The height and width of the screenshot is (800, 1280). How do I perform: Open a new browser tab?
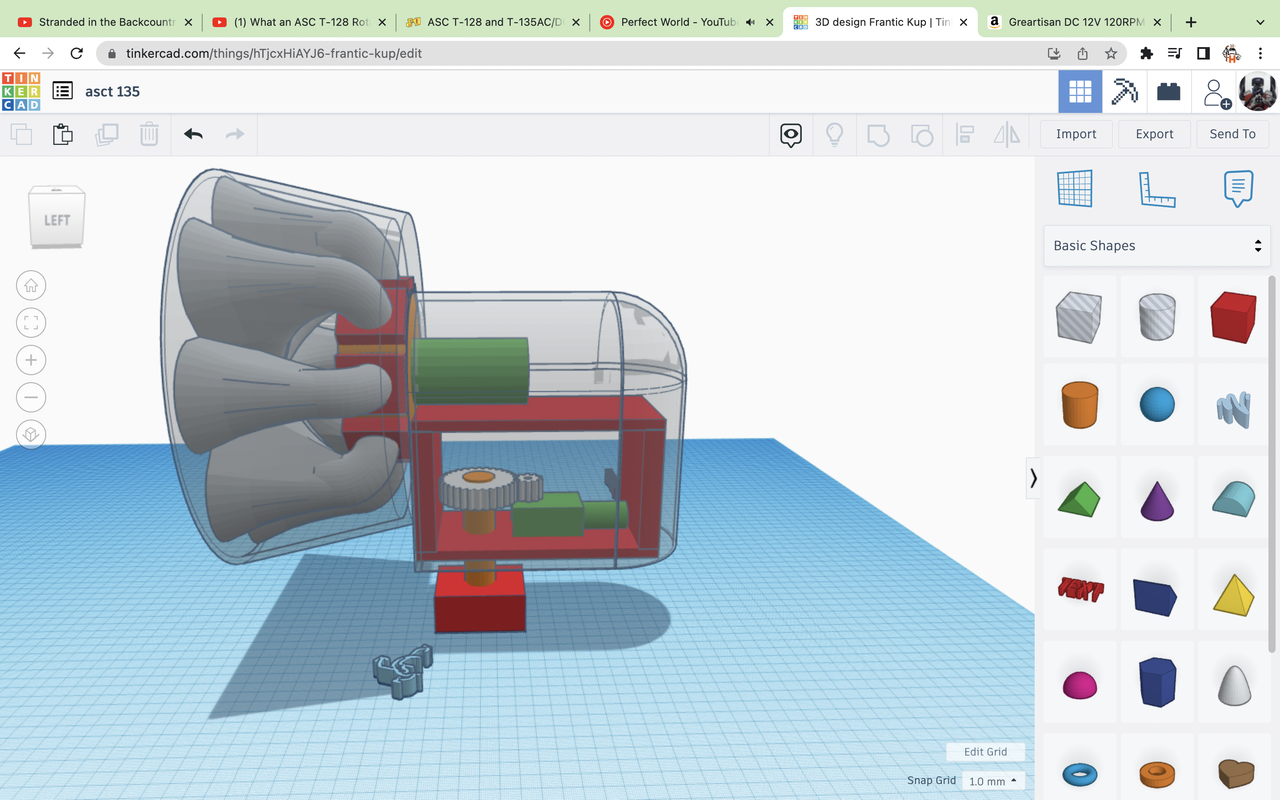1191,22
